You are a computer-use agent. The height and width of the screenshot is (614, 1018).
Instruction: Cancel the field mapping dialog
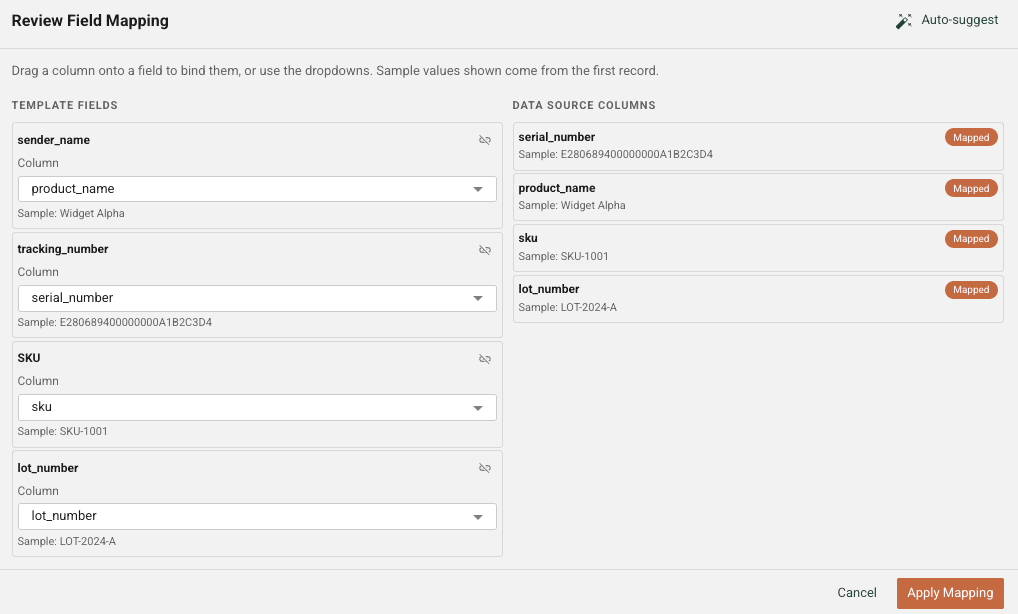(x=856, y=593)
